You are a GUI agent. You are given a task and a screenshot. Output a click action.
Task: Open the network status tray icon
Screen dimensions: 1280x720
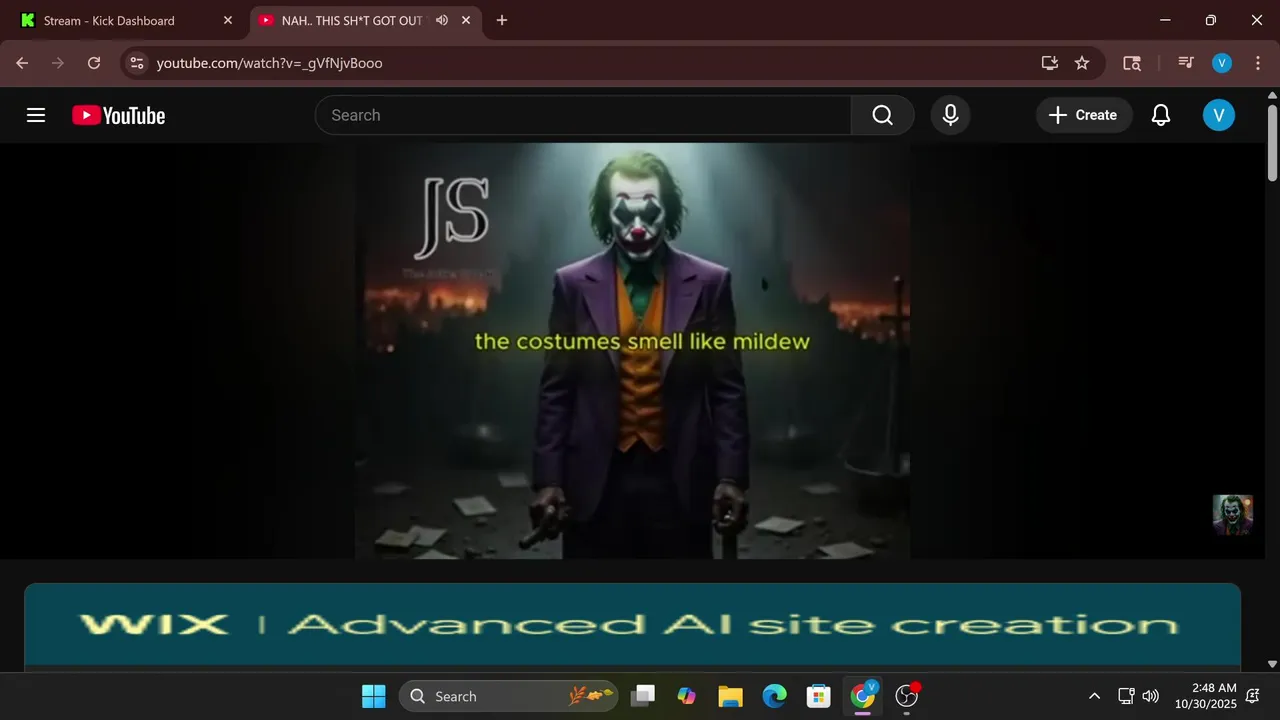(1126, 696)
